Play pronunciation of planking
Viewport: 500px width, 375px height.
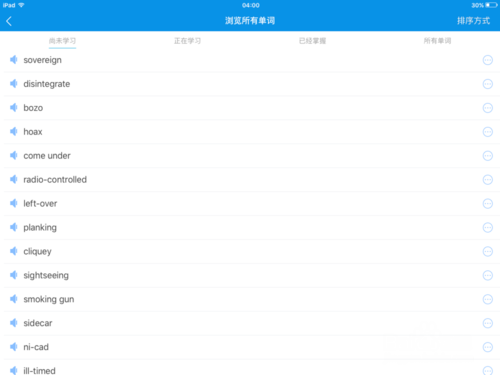[x=14, y=227]
